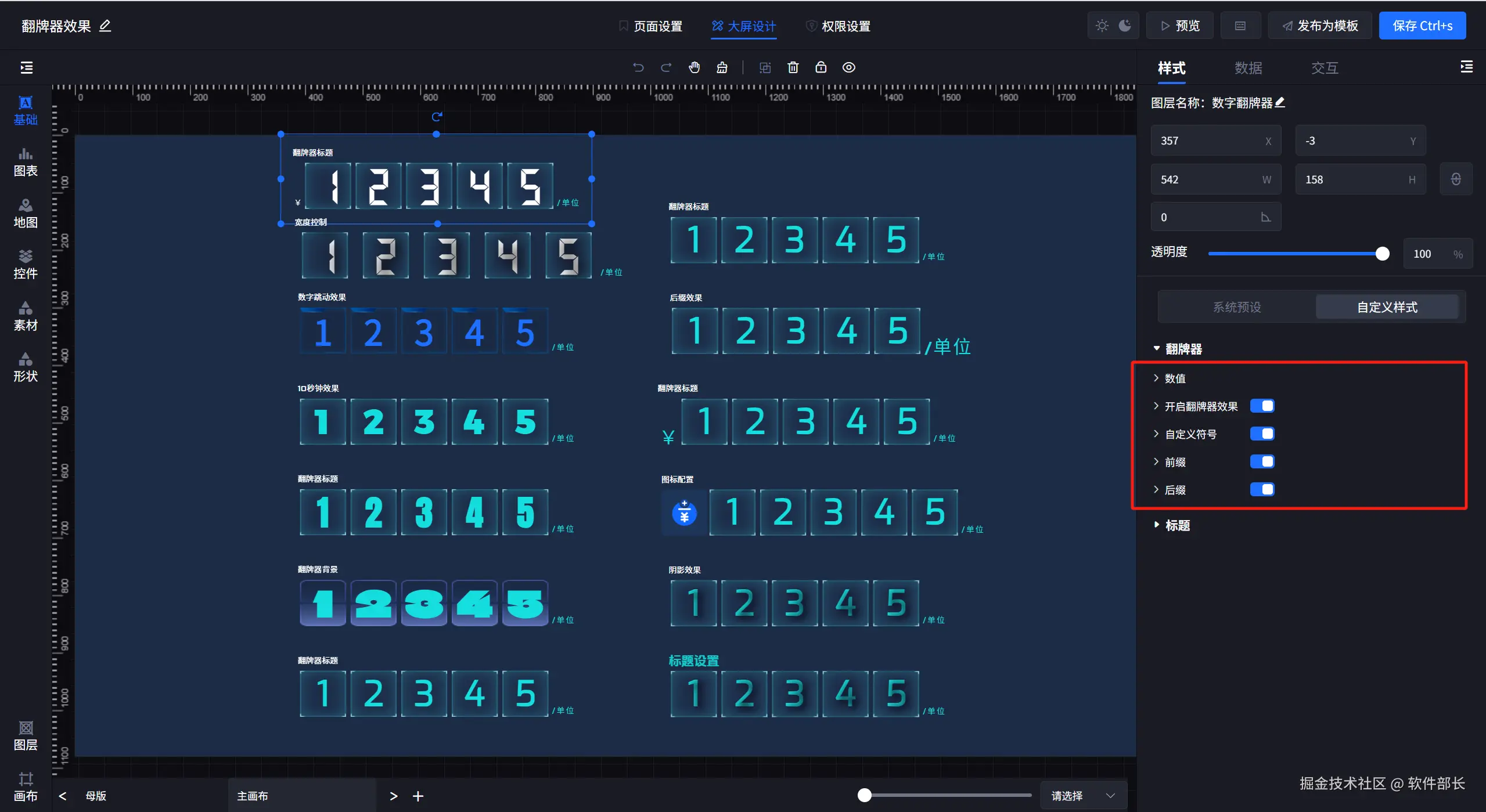The image size is (1486, 812).
Task: Open the 图表 charts sidebar category
Action: [26, 161]
